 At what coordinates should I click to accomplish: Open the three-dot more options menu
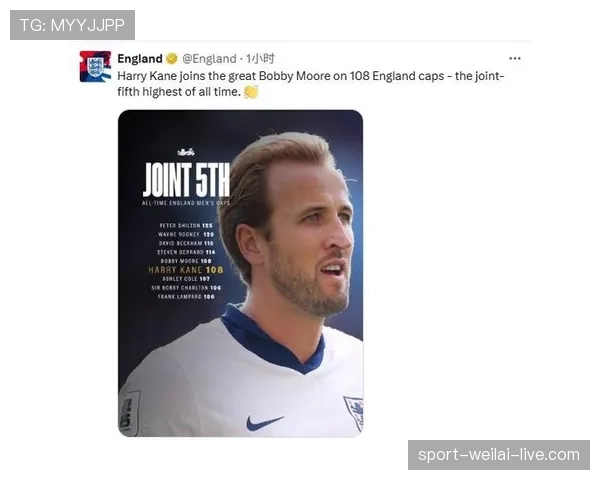pos(515,59)
